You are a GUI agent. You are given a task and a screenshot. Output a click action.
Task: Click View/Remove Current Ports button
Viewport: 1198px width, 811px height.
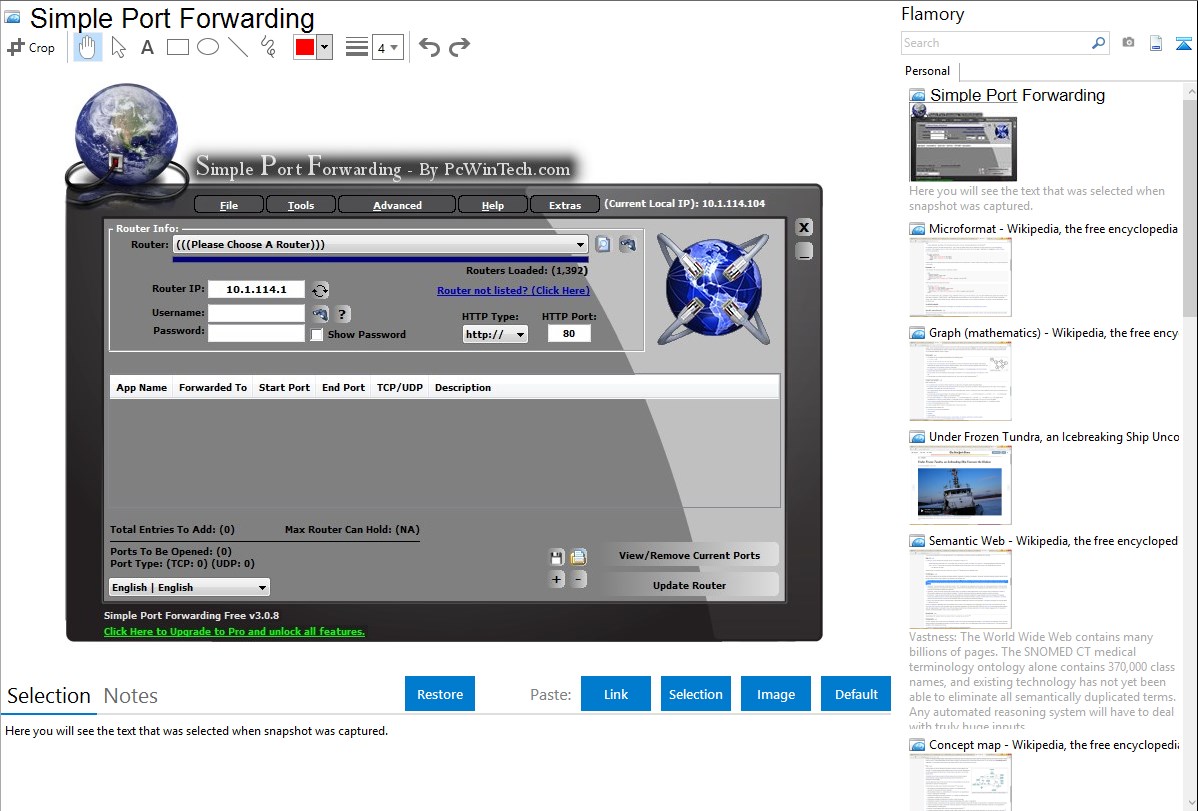pos(689,556)
